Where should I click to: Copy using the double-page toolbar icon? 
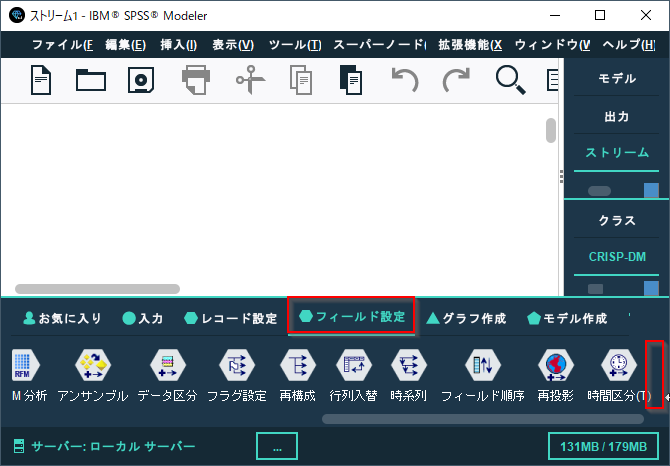click(x=301, y=80)
